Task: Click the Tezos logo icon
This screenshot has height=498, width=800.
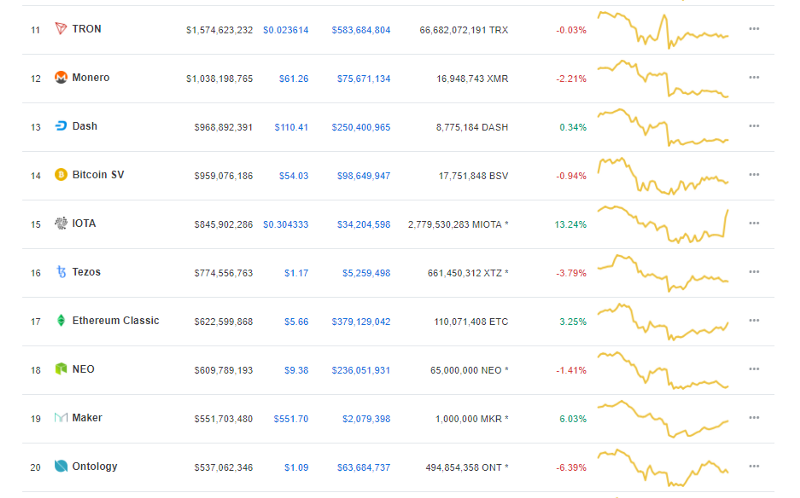Action: click(x=61, y=272)
